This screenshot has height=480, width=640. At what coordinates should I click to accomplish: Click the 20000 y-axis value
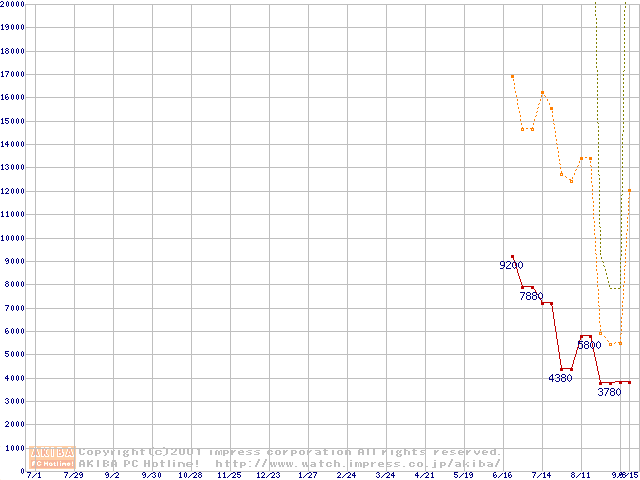(13, 4)
